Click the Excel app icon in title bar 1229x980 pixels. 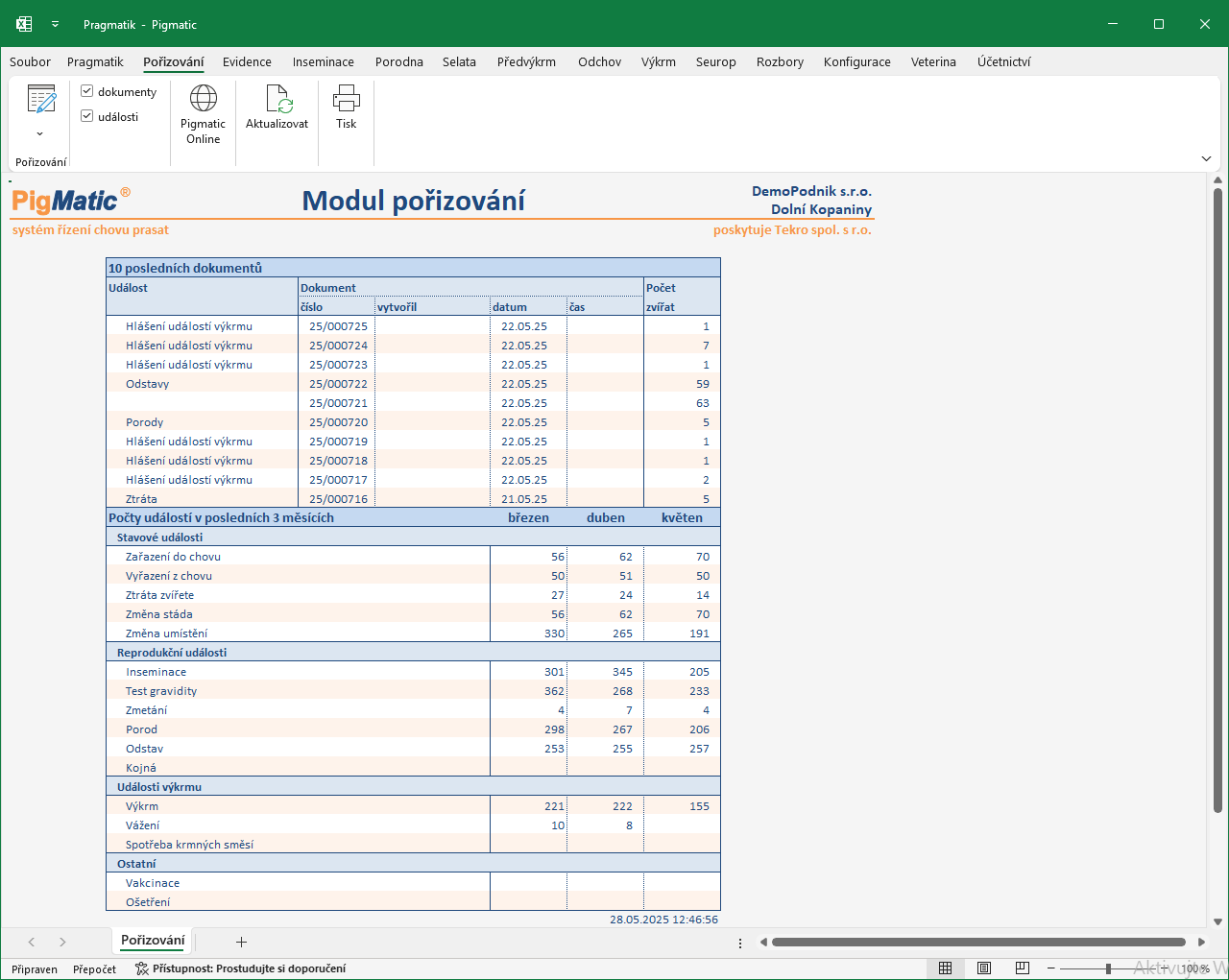coord(24,24)
